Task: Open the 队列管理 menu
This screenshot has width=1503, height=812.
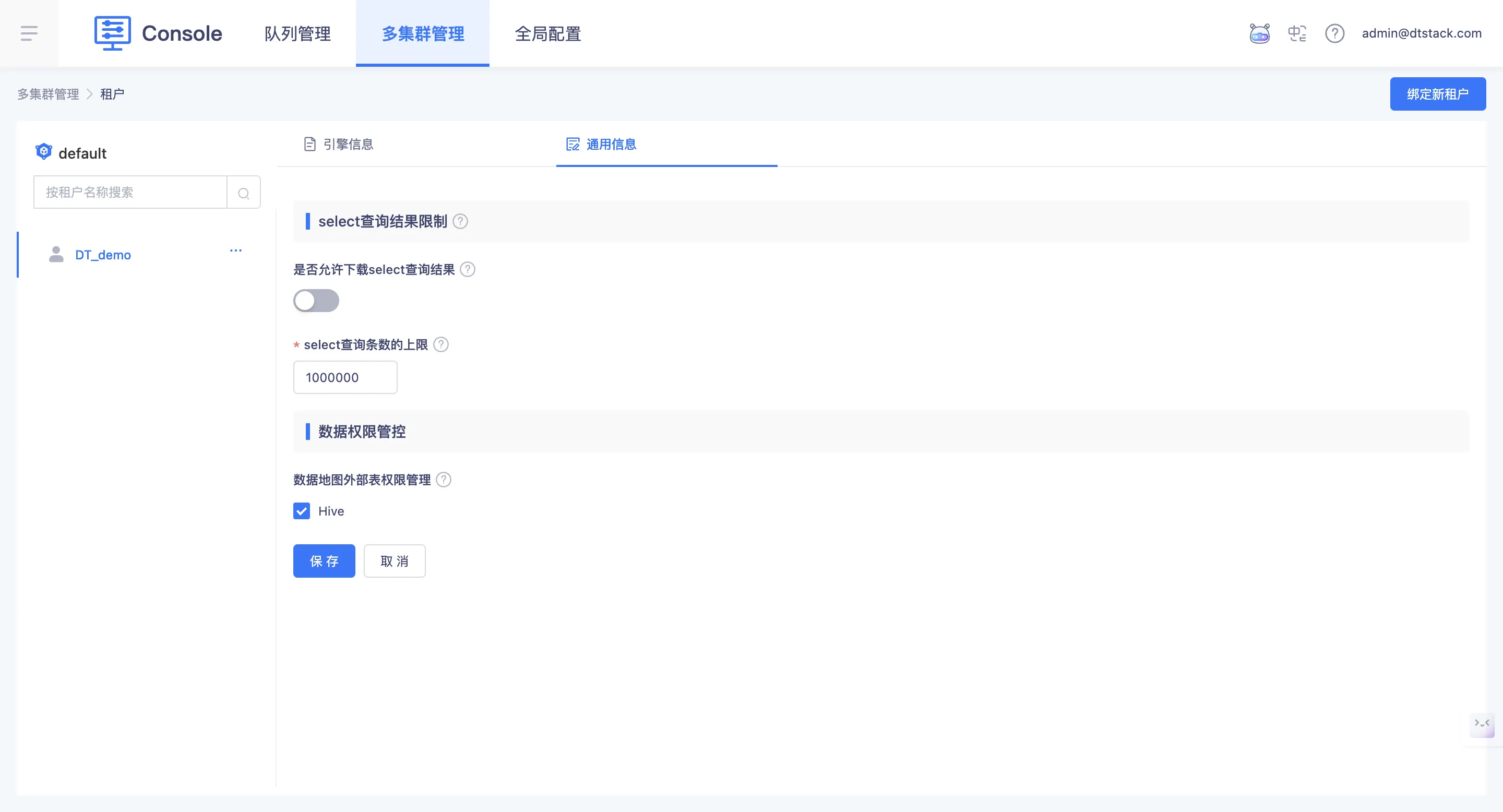Action: click(297, 33)
